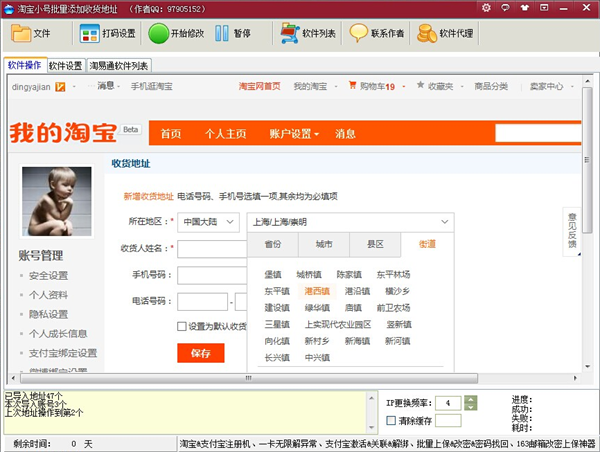Image resolution: width=600 pixels, height=452 pixels.
Task: Open 隐私设置 in account sidebar
Action: click(x=48, y=315)
